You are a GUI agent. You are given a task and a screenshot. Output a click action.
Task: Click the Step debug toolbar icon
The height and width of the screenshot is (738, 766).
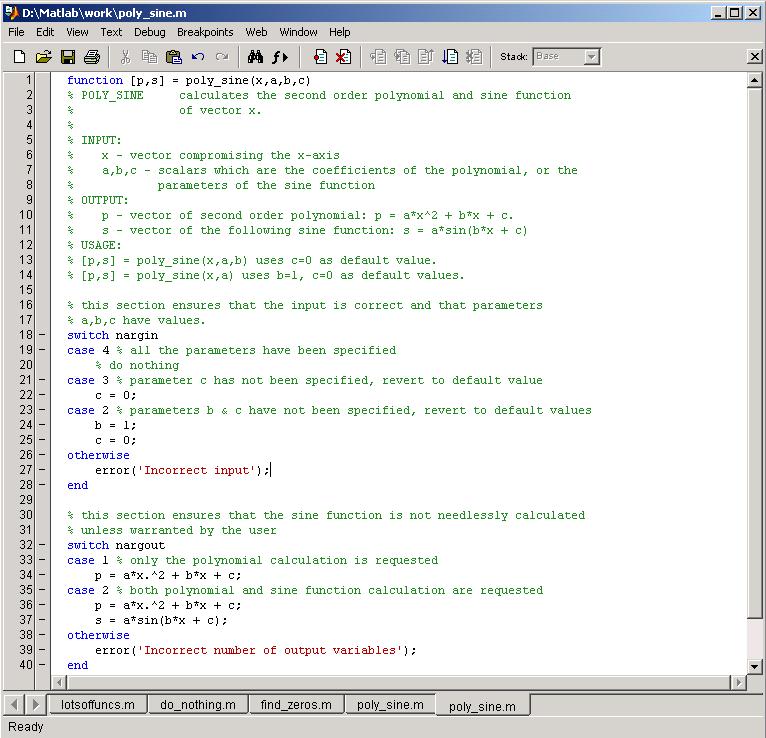(378, 57)
